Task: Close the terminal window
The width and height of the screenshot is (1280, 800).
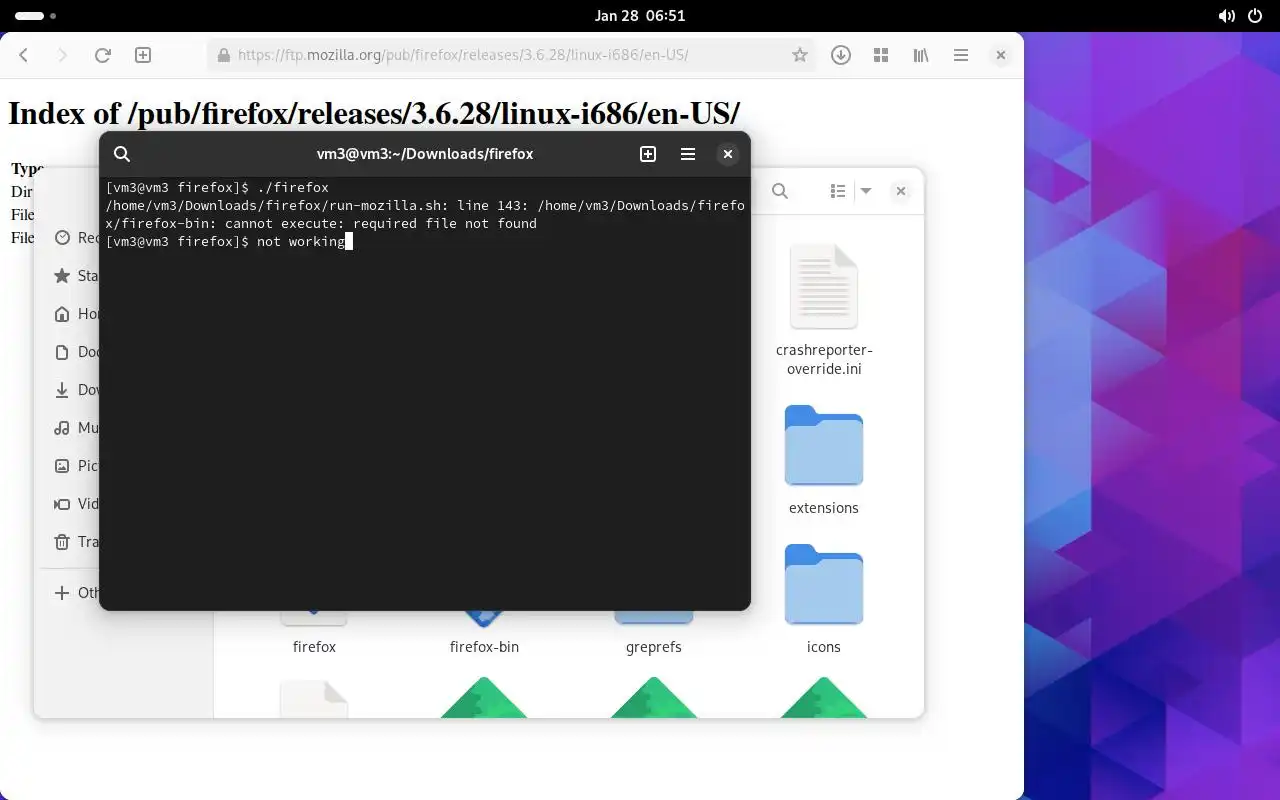Action: [728, 154]
